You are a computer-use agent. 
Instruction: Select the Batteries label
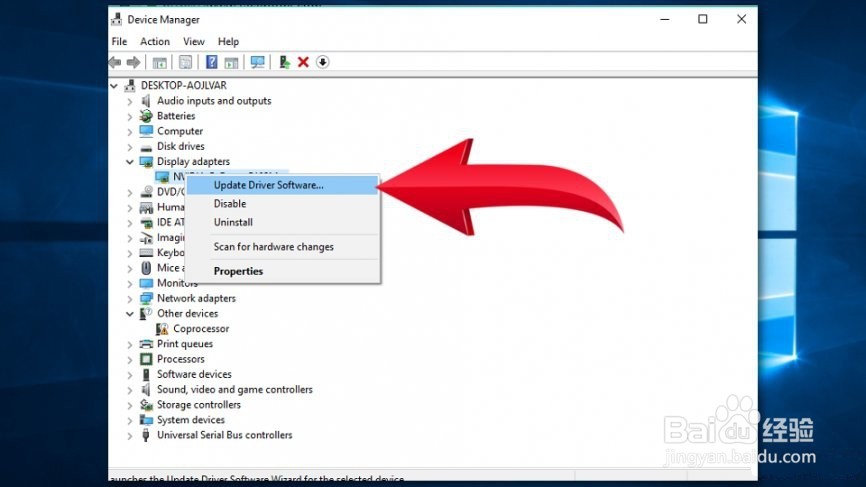point(176,116)
